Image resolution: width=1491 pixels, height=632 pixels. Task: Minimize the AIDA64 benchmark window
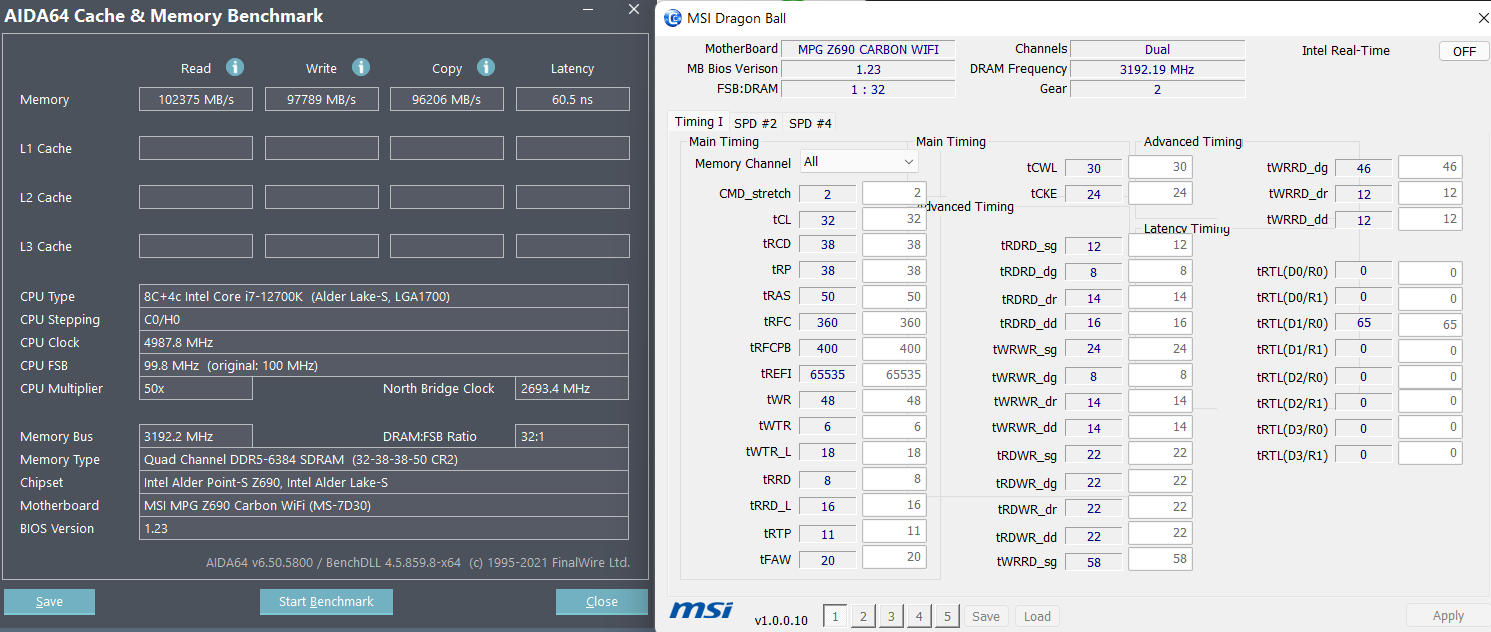tap(586, 9)
